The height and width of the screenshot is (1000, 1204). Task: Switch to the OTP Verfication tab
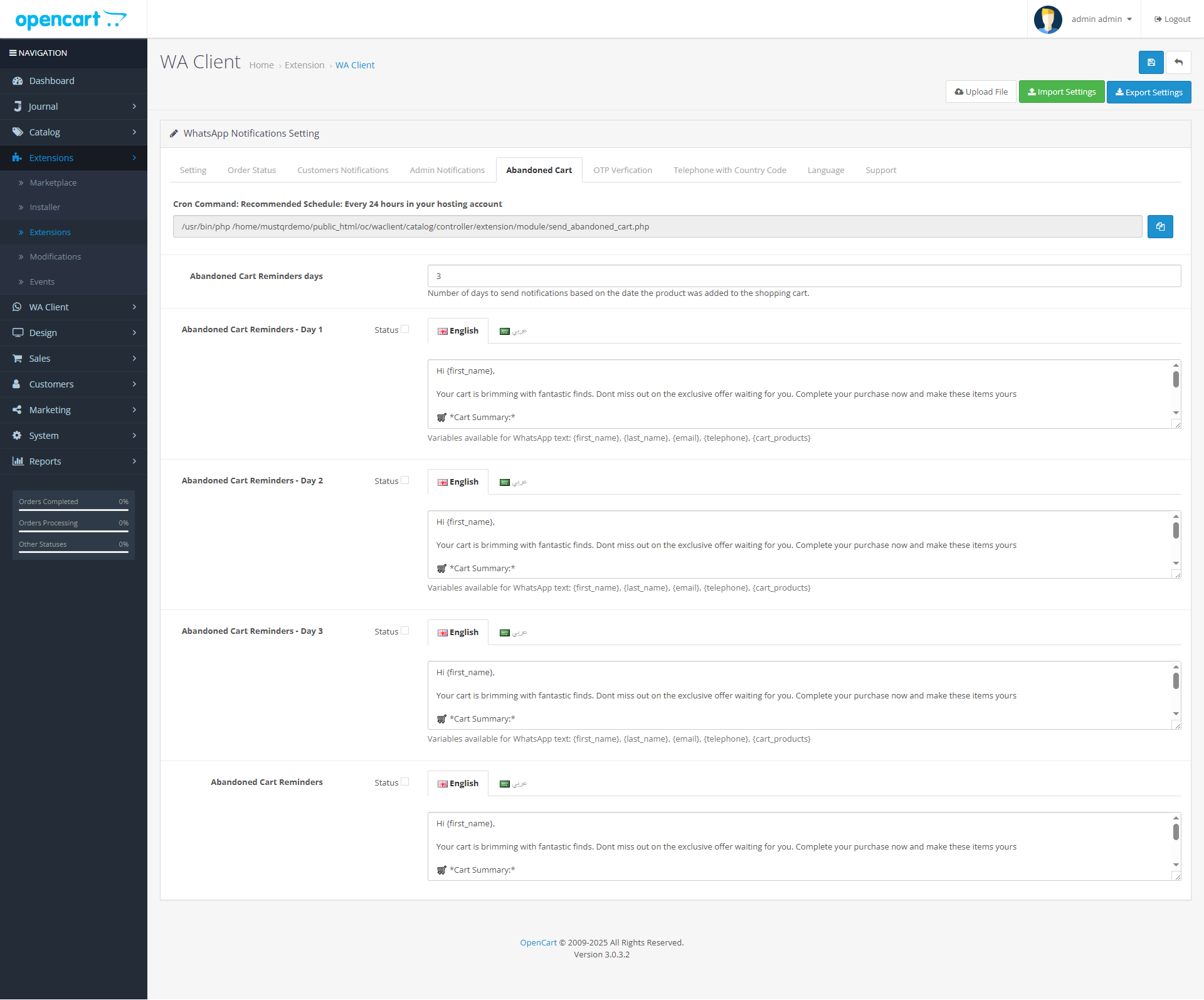coord(622,171)
